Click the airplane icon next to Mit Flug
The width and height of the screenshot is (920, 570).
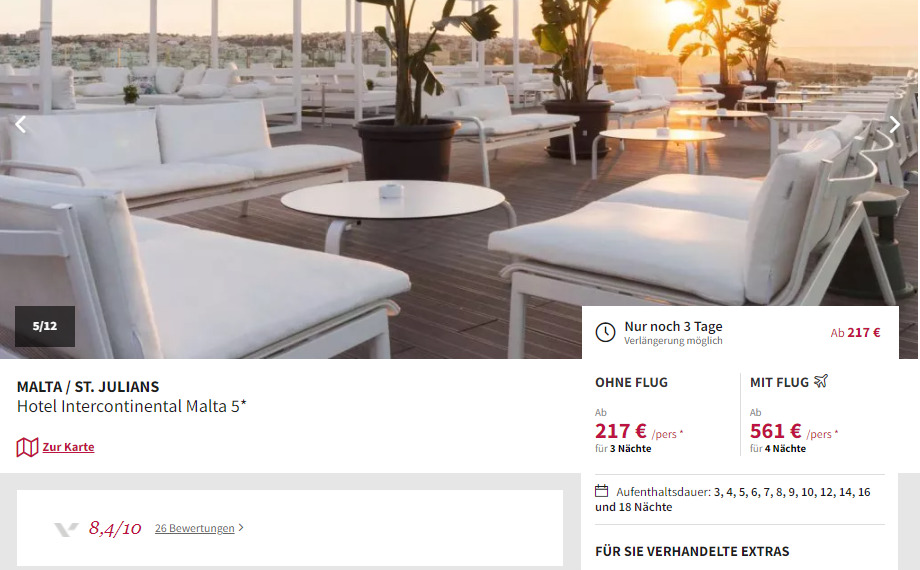(821, 382)
